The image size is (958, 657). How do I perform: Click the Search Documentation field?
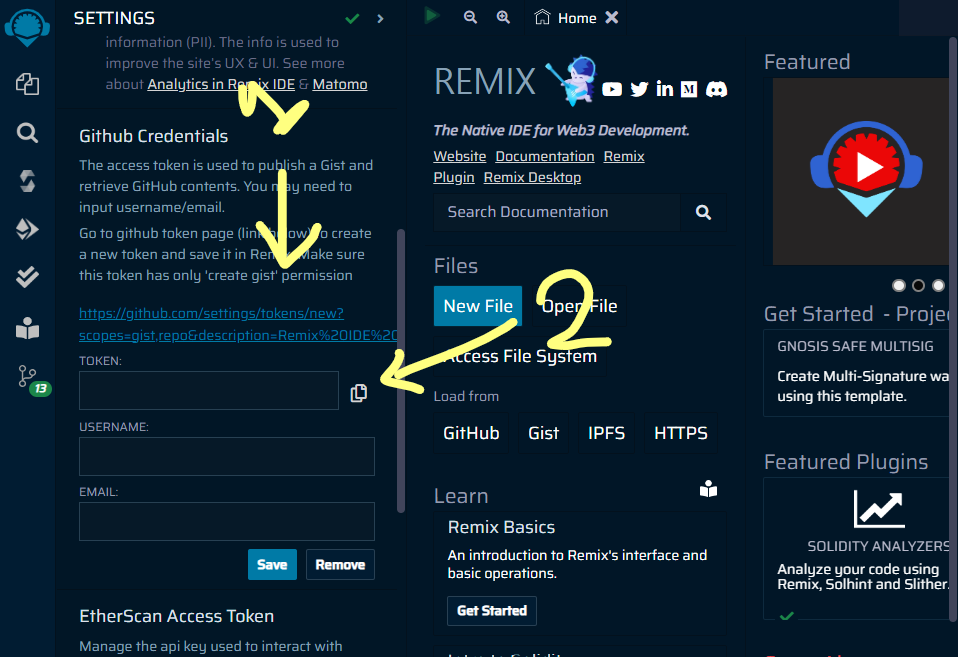coord(557,212)
